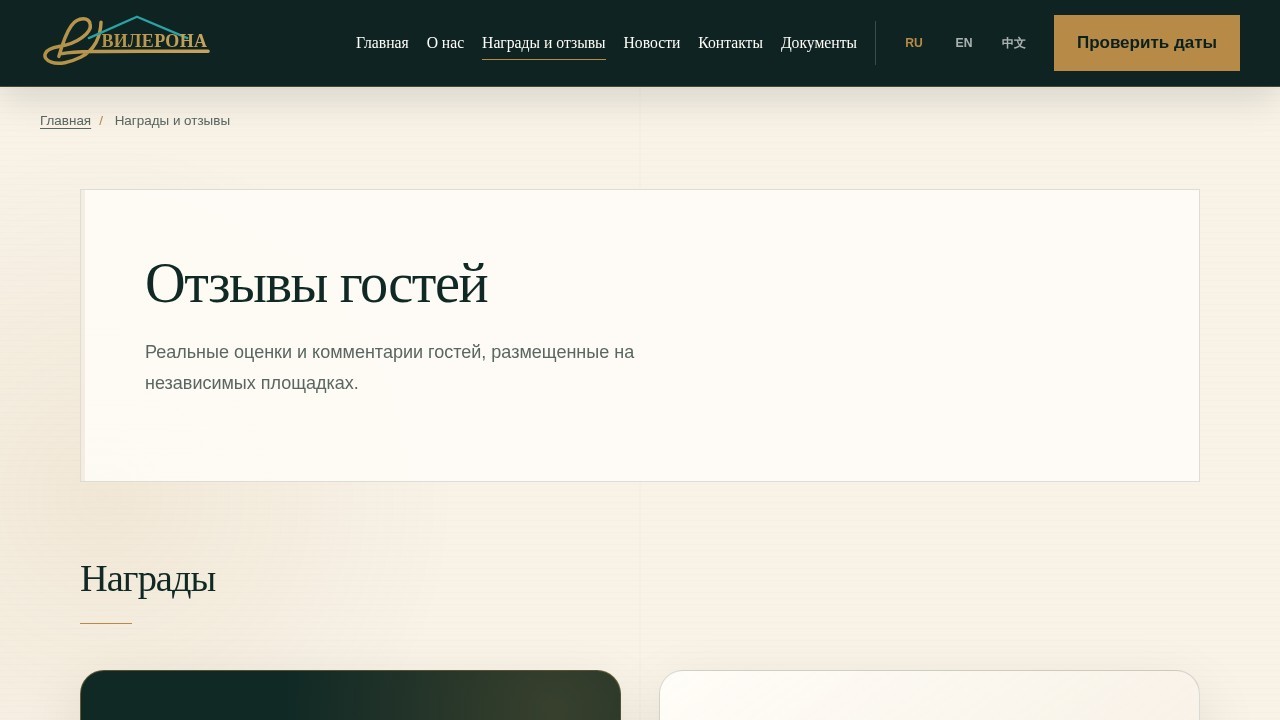Open the Главная menu item
Screen dimensions: 1280x720
click(382, 43)
